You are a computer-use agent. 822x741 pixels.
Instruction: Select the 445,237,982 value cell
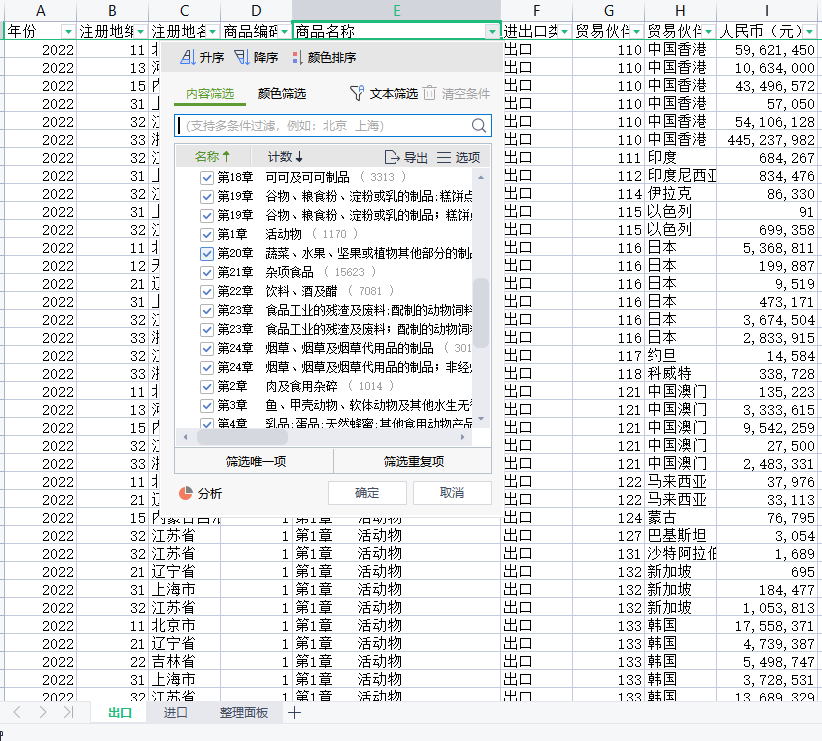766,140
